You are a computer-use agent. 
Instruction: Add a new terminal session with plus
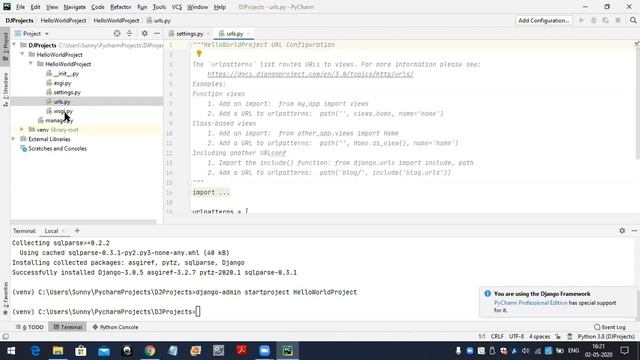pyautogui.click(x=77, y=231)
